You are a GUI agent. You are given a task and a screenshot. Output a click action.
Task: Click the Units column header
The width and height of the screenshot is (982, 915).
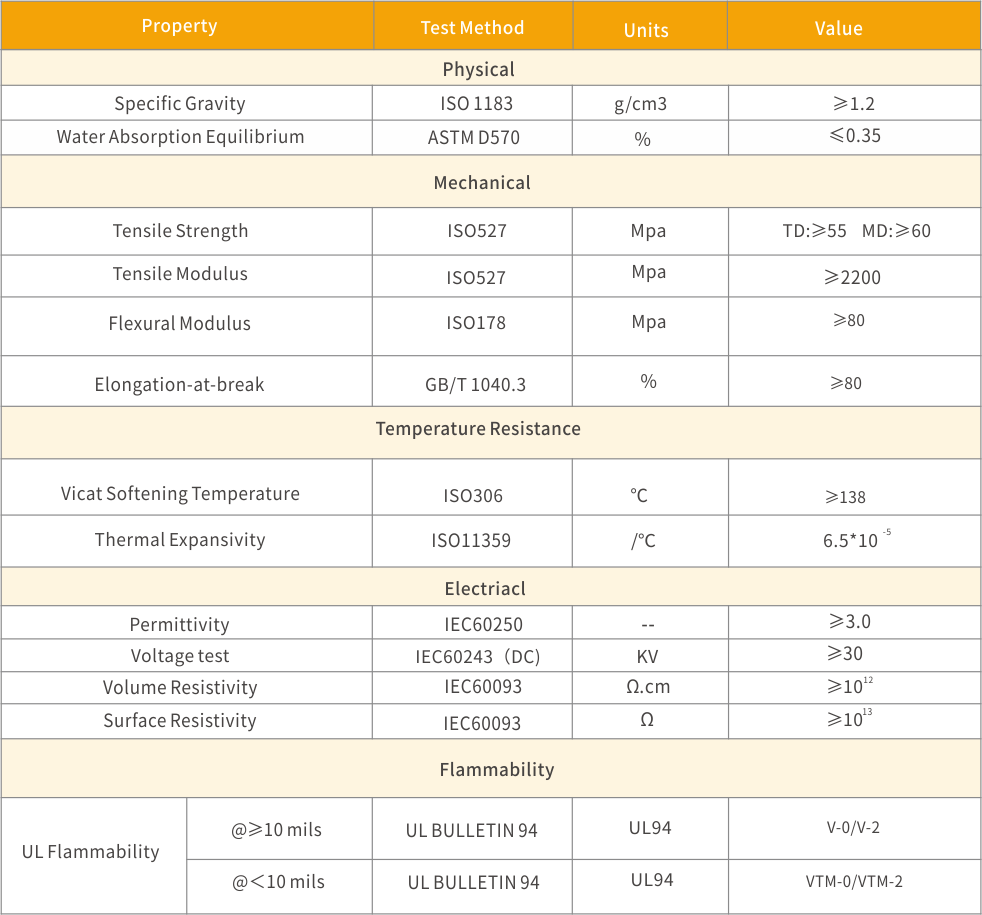646,30
